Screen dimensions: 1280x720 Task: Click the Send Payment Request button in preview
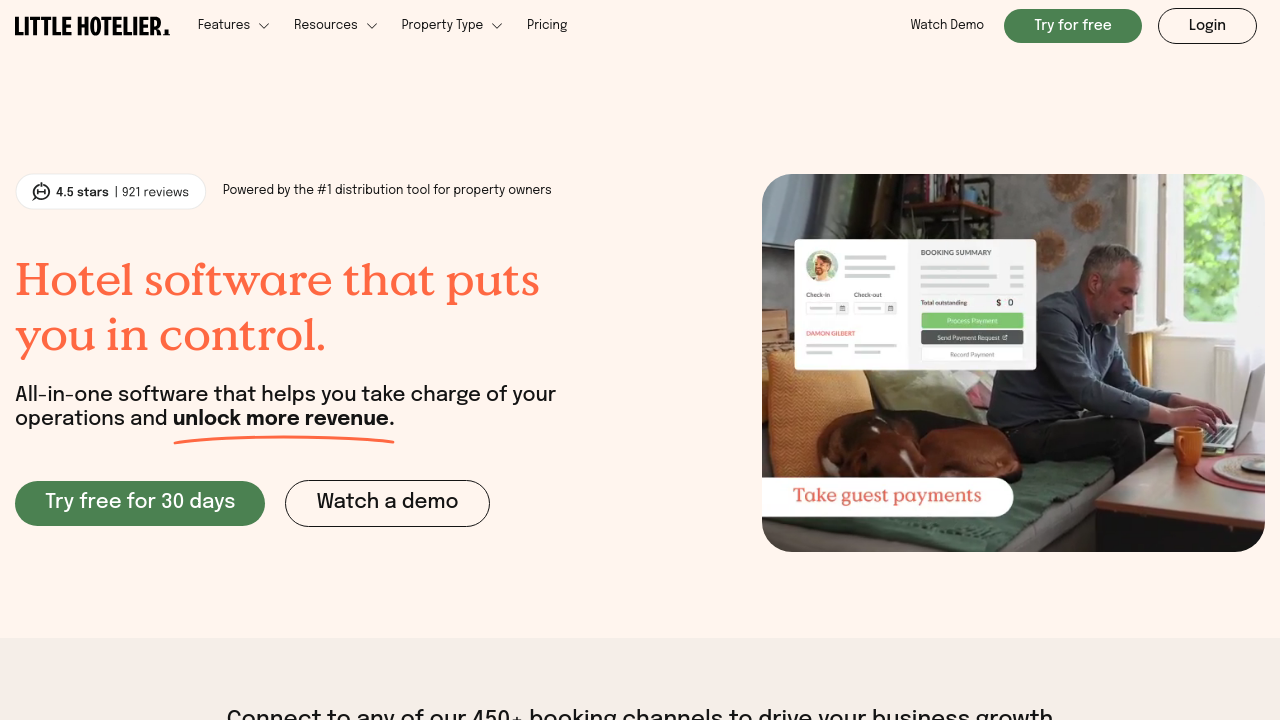pos(972,338)
